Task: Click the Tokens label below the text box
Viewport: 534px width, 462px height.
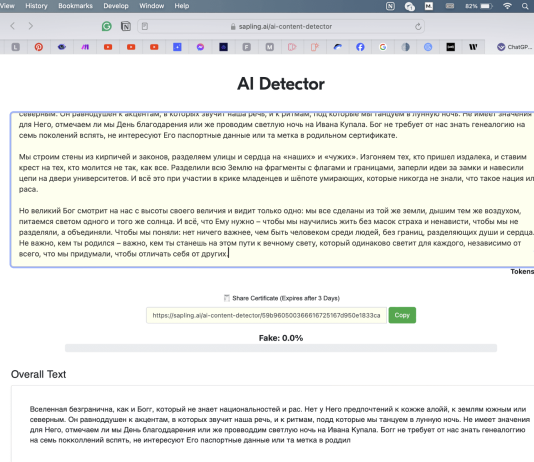Action: click(x=522, y=271)
